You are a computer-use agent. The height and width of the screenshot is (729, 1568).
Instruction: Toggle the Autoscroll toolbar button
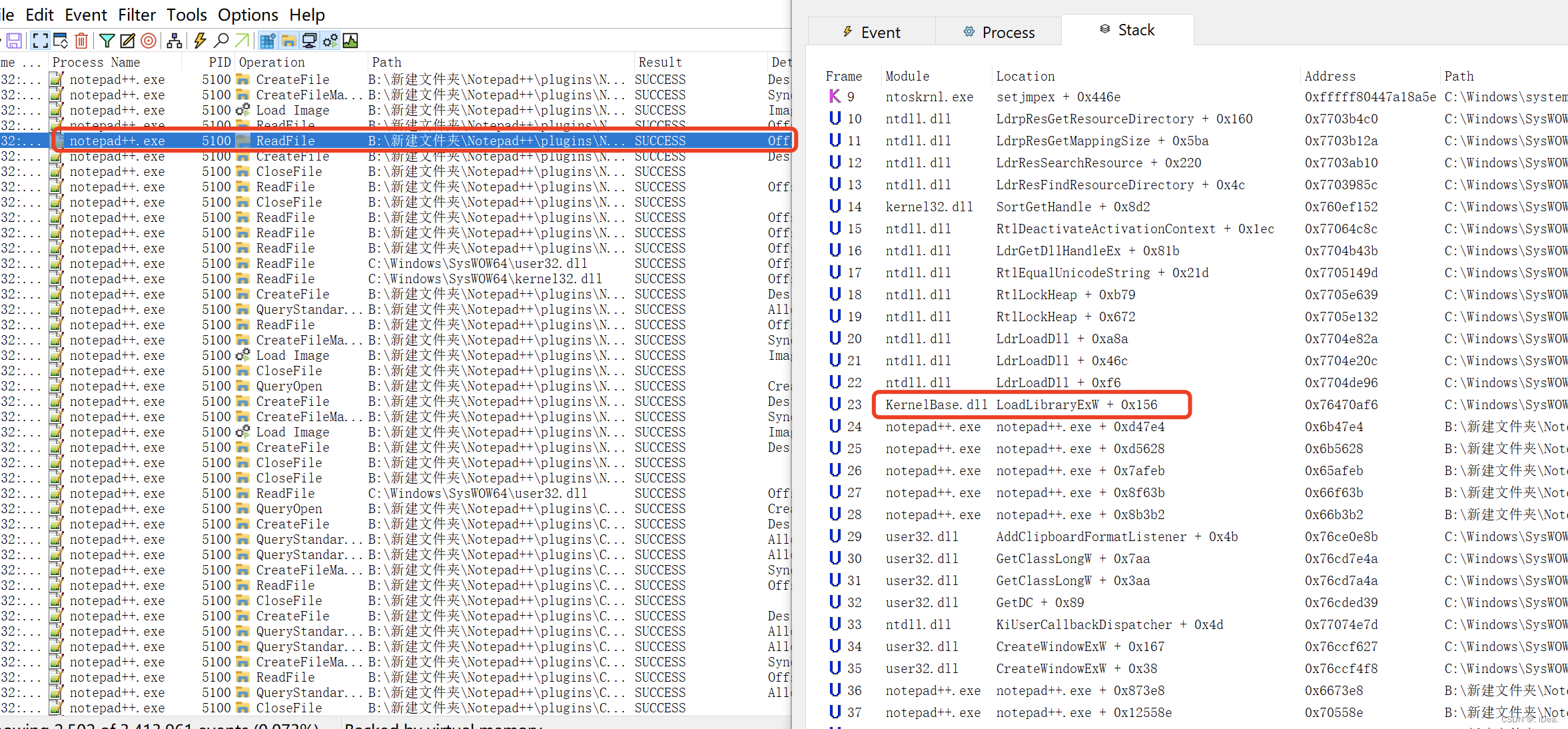pyautogui.click(x=61, y=41)
